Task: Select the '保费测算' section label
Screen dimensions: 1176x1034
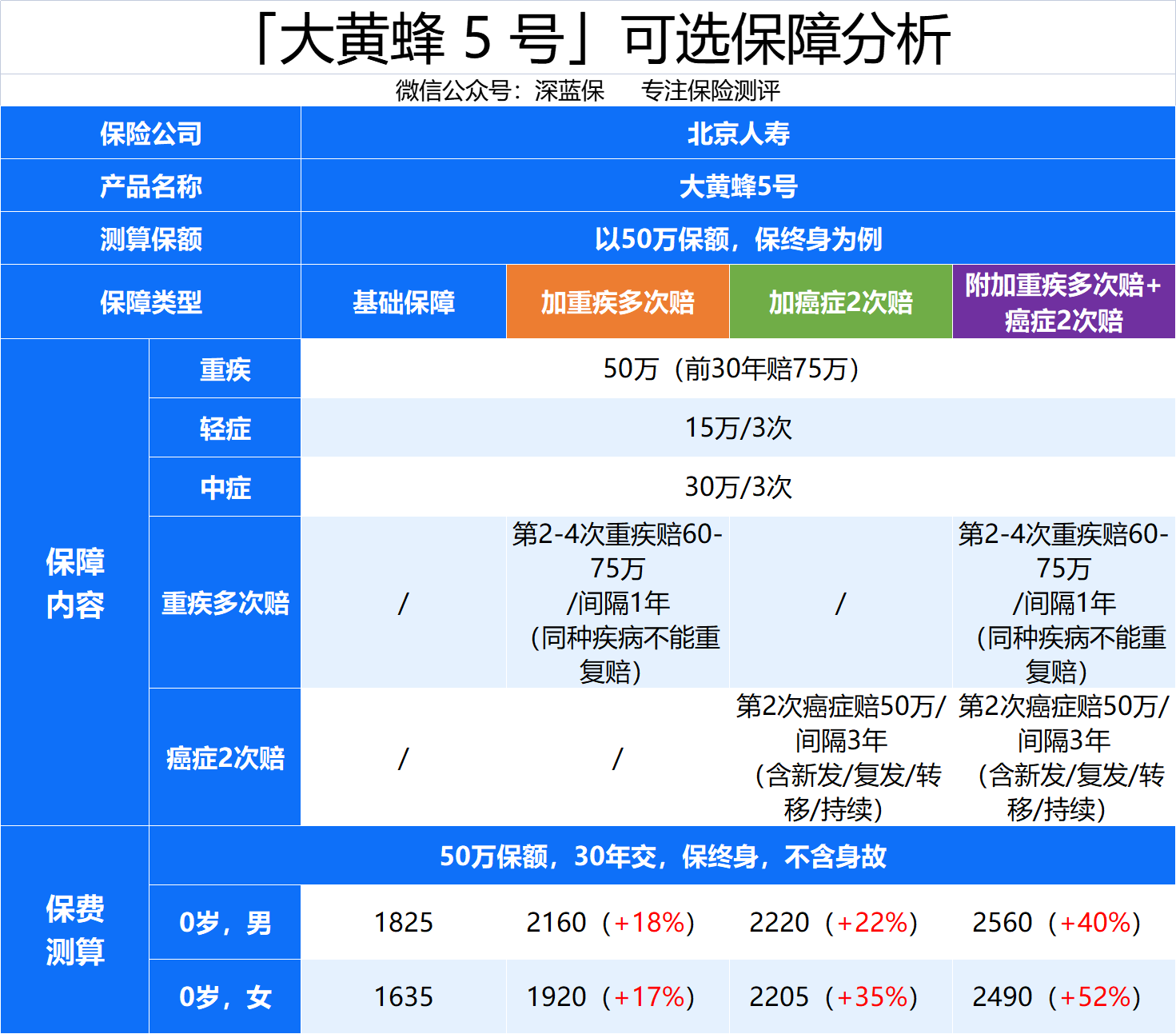Action: tap(75, 930)
